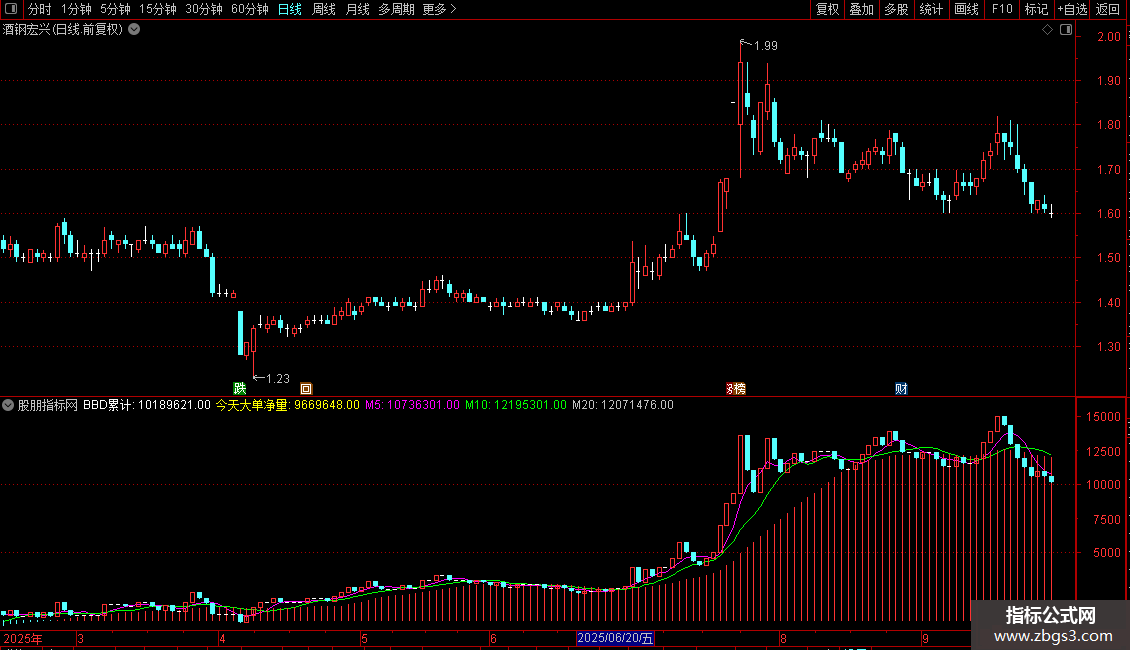The image size is (1130, 650).
Task: Select the 周线 weekly period
Action: click(x=324, y=9)
